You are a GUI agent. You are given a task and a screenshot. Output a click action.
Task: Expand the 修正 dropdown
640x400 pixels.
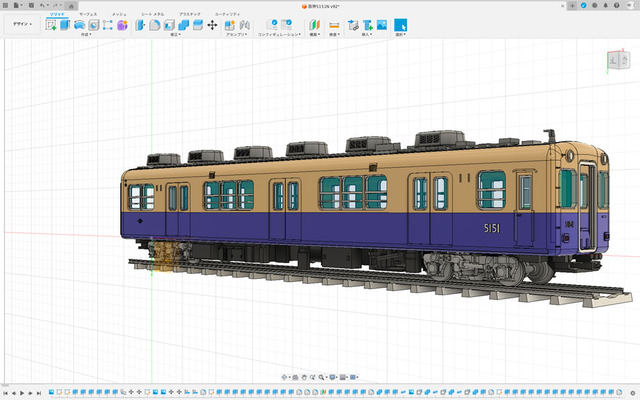click(x=175, y=35)
